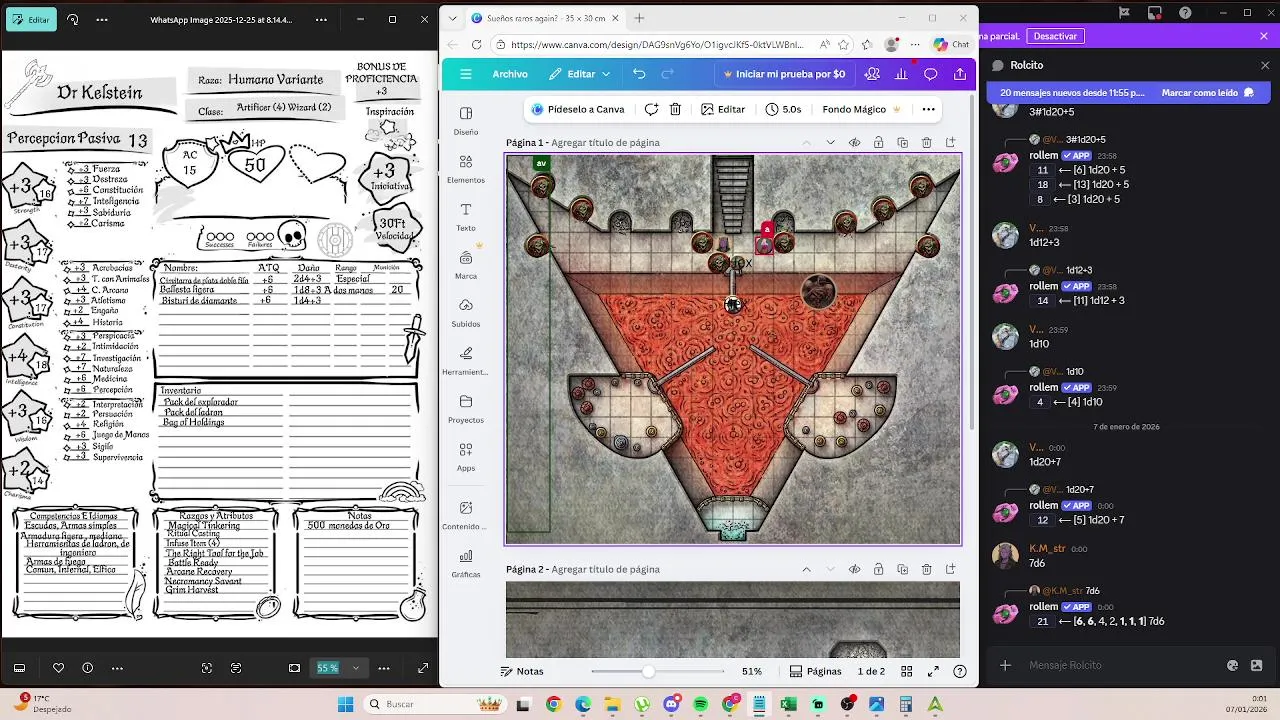This screenshot has width=1280, height=720.
Task: Open Elementos panel in Canva sidebar
Action: [x=466, y=168]
